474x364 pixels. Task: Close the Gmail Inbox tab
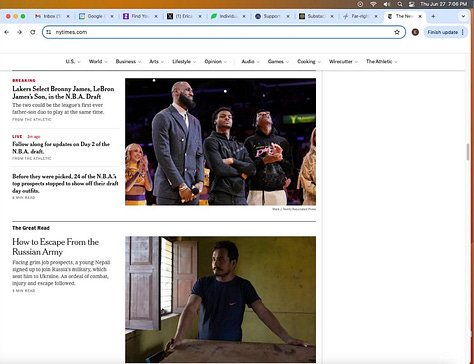coord(68,16)
